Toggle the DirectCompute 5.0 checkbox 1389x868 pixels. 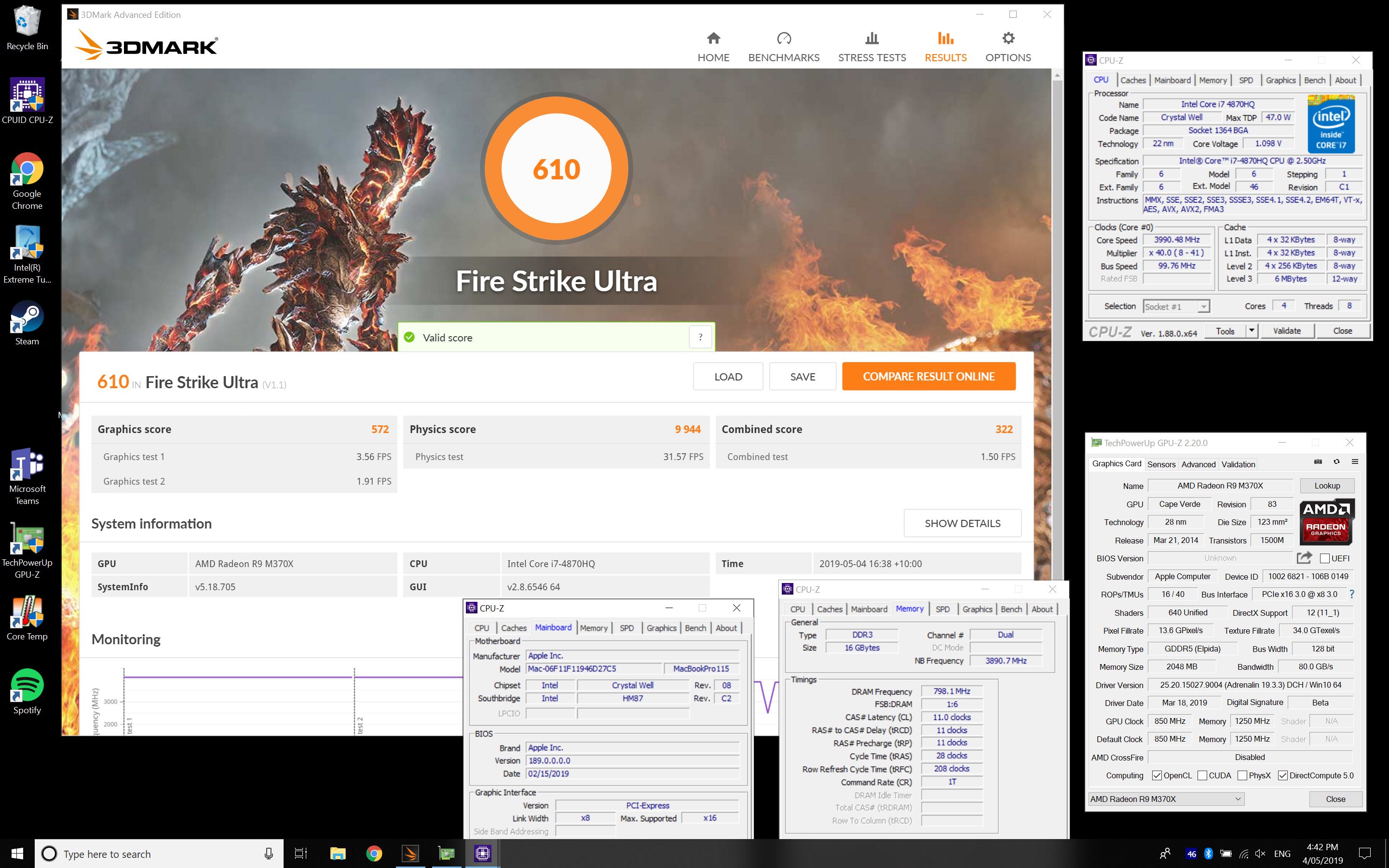[x=1283, y=775]
